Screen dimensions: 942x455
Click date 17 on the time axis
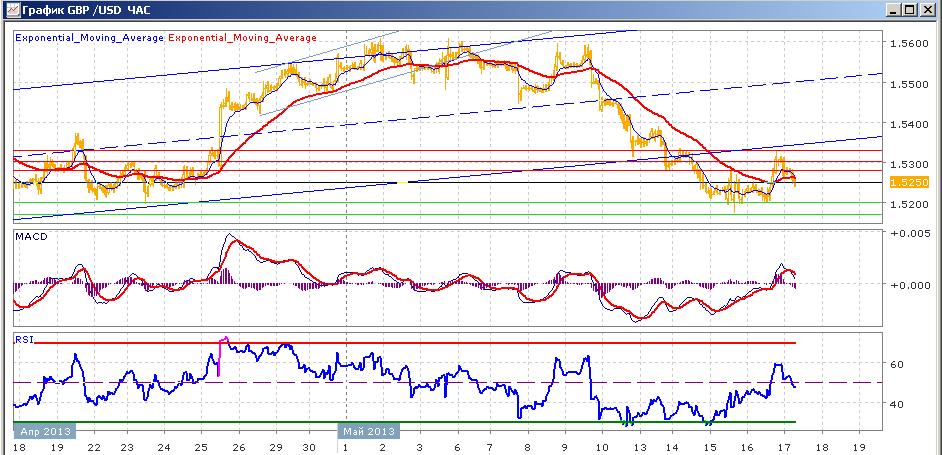[x=785, y=448]
